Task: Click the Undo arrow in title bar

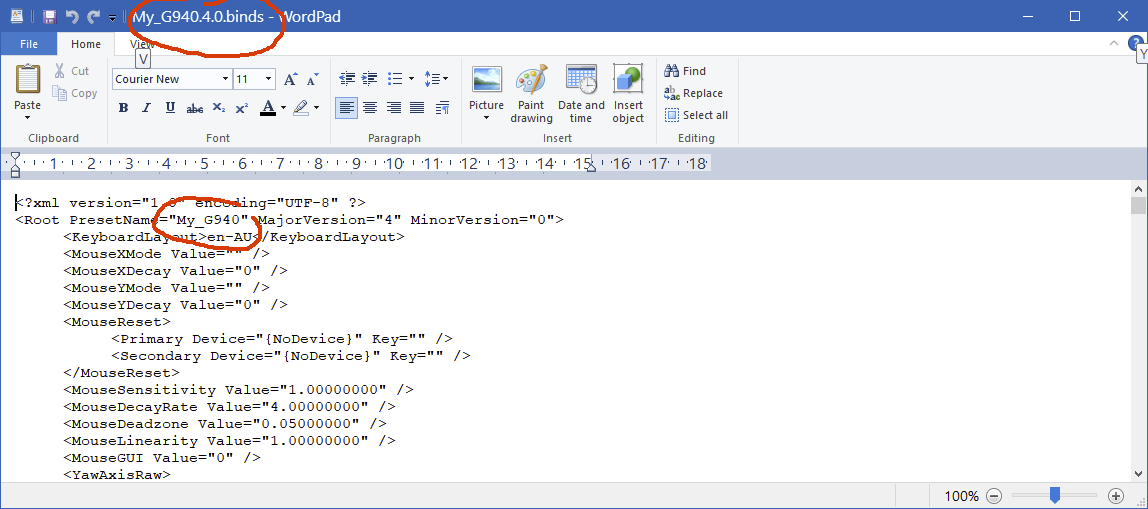Action: 72,16
